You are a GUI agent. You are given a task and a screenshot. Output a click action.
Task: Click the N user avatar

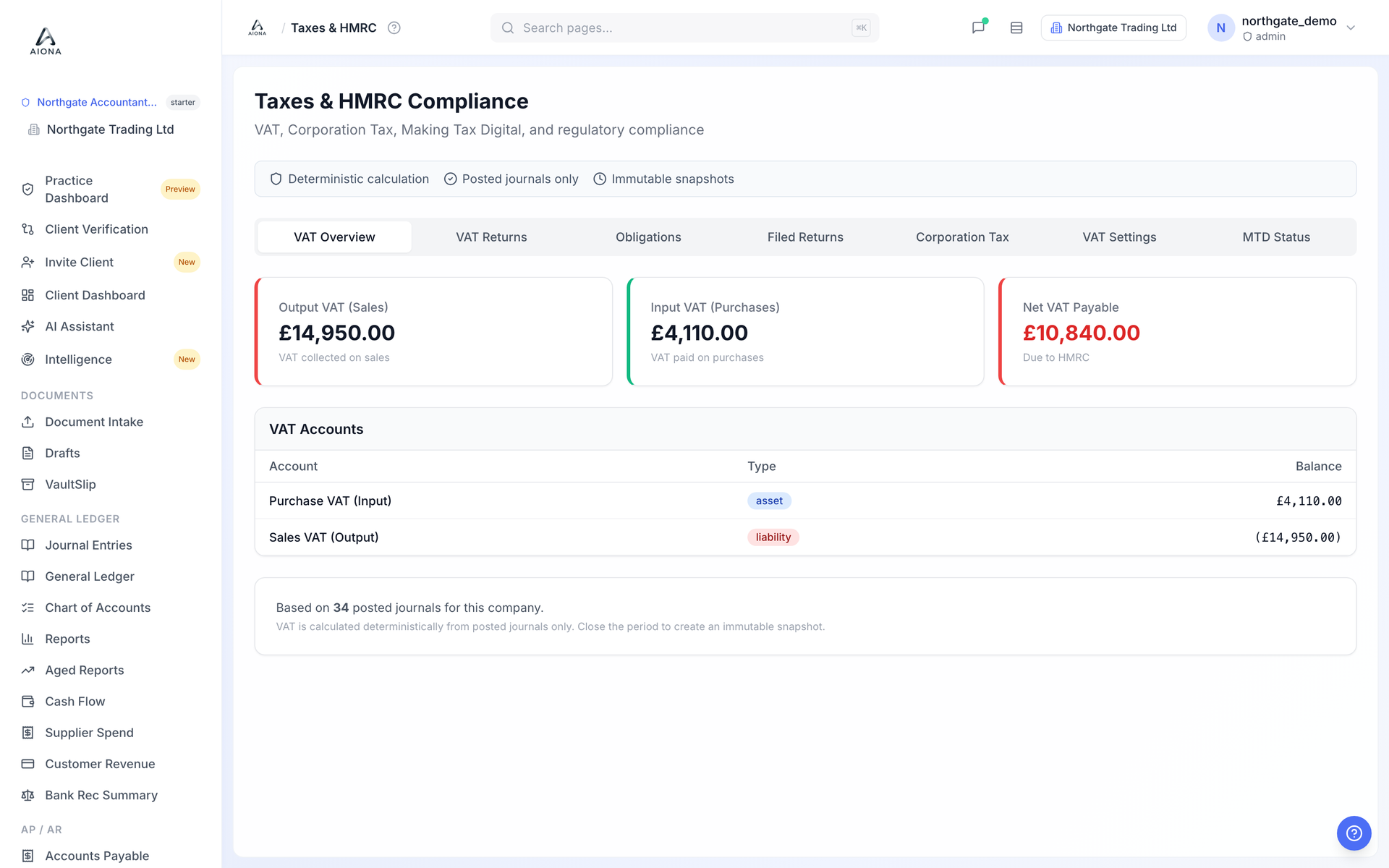pos(1220,27)
